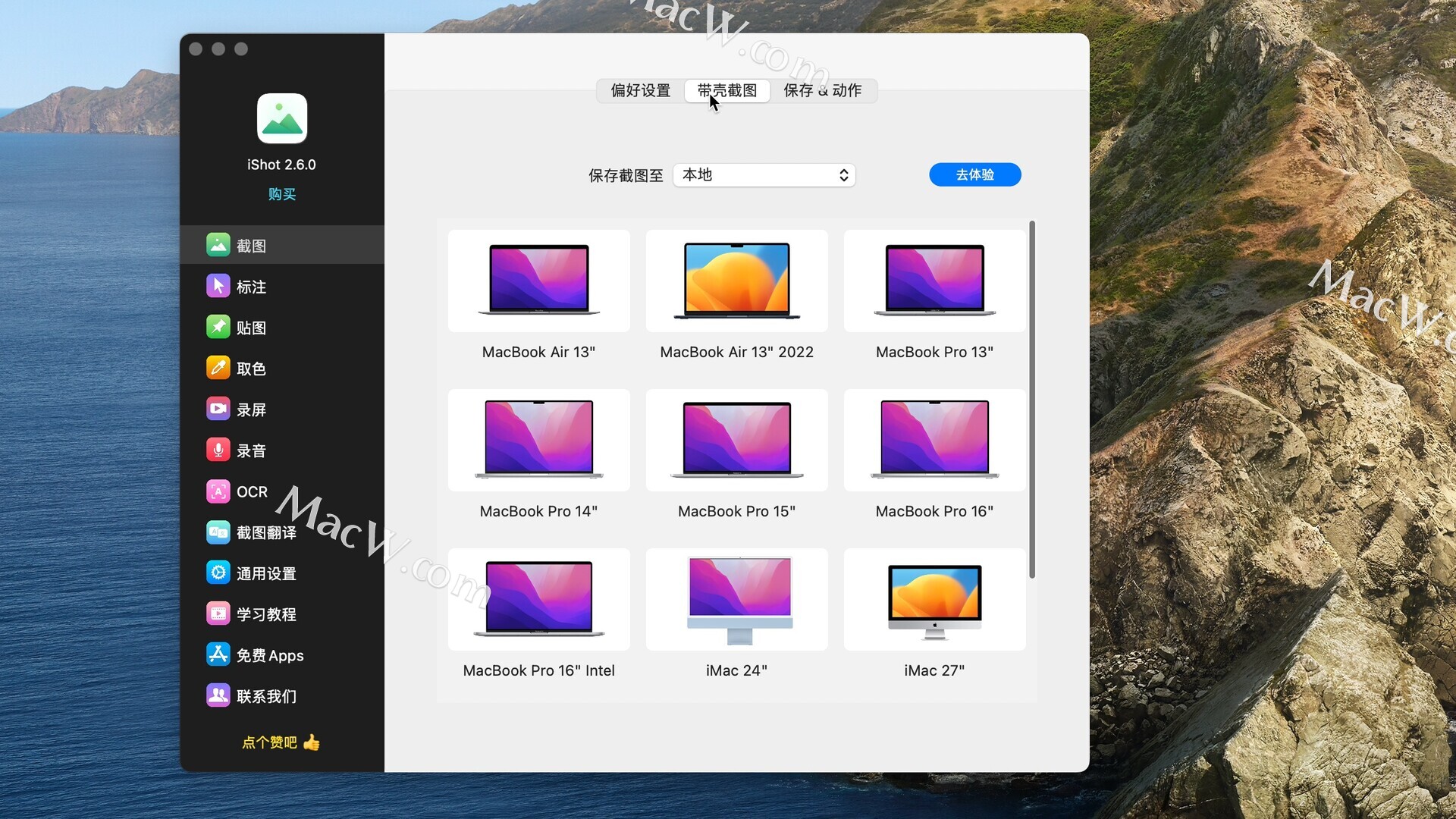The width and height of the screenshot is (1456, 819).
Task: Select the MacBook Air 13" 2022 frame thumbnail
Action: point(737,281)
